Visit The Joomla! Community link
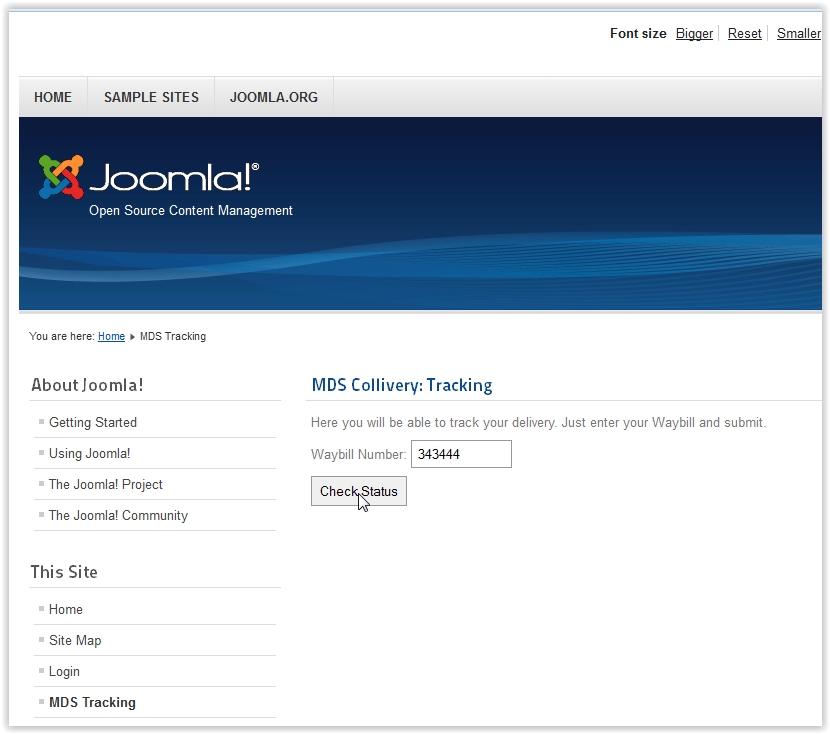 point(118,515)
